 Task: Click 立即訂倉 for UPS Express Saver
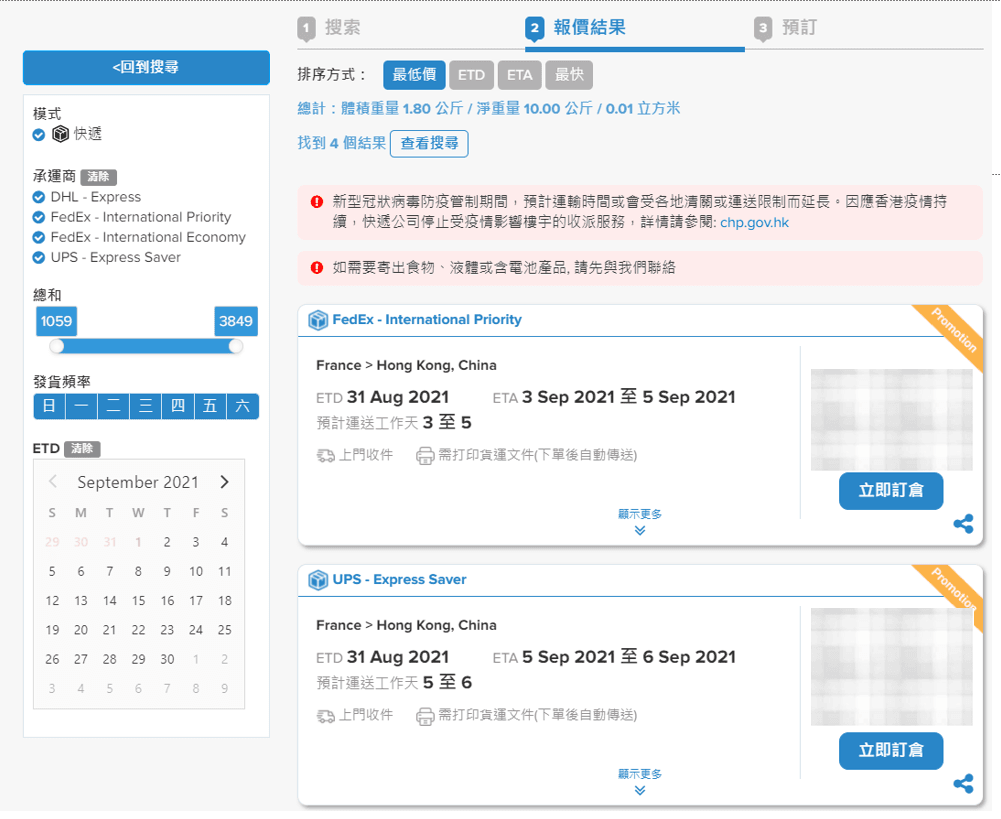click(x=891, y=751)
